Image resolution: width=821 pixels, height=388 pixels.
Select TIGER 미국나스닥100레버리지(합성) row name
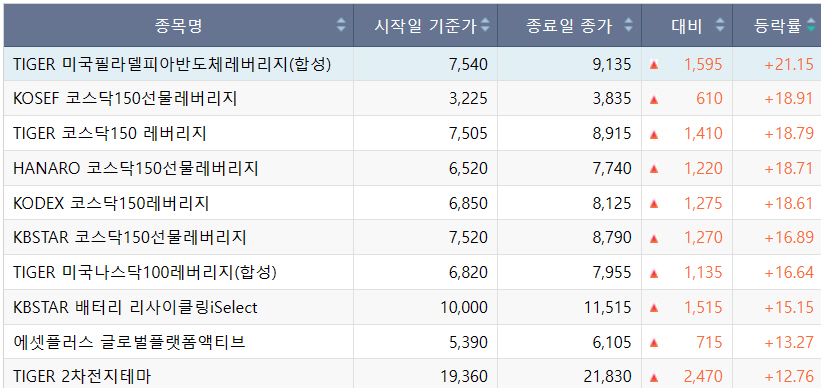coord(145,273)
